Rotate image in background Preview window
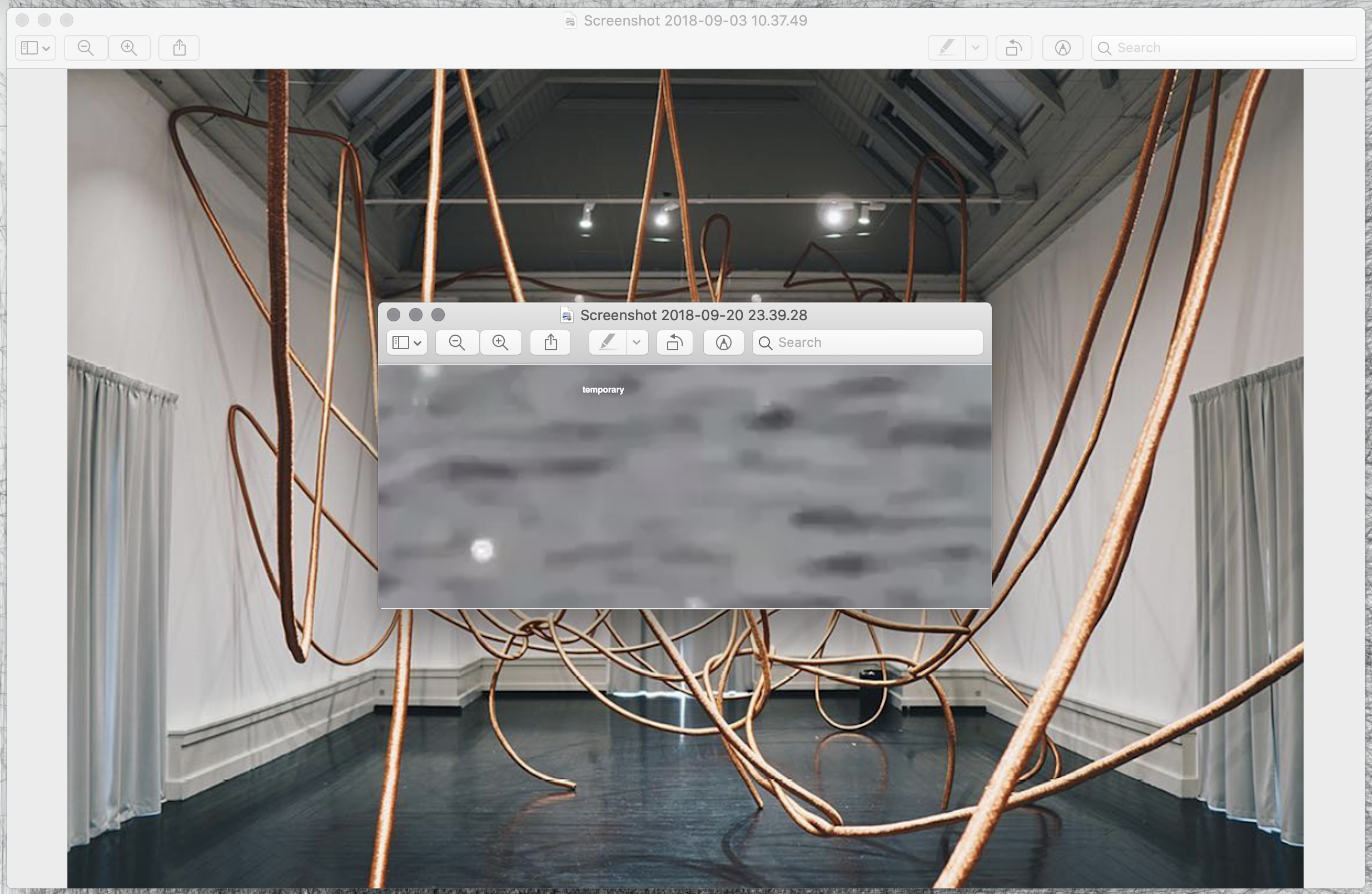This screenshot has height=894, width=1372. pyautogui.click(x=1013, y=48)
